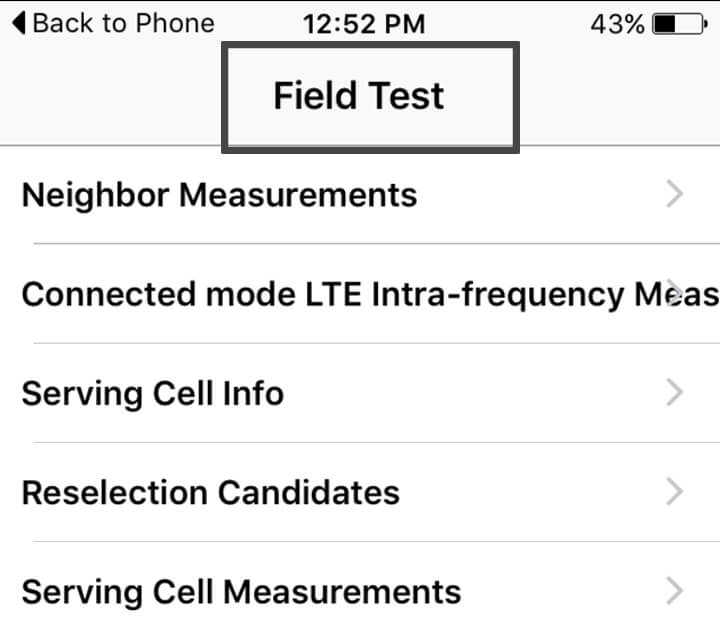Tap empty navigation bar left of Field Test

(x=110, y=96)
